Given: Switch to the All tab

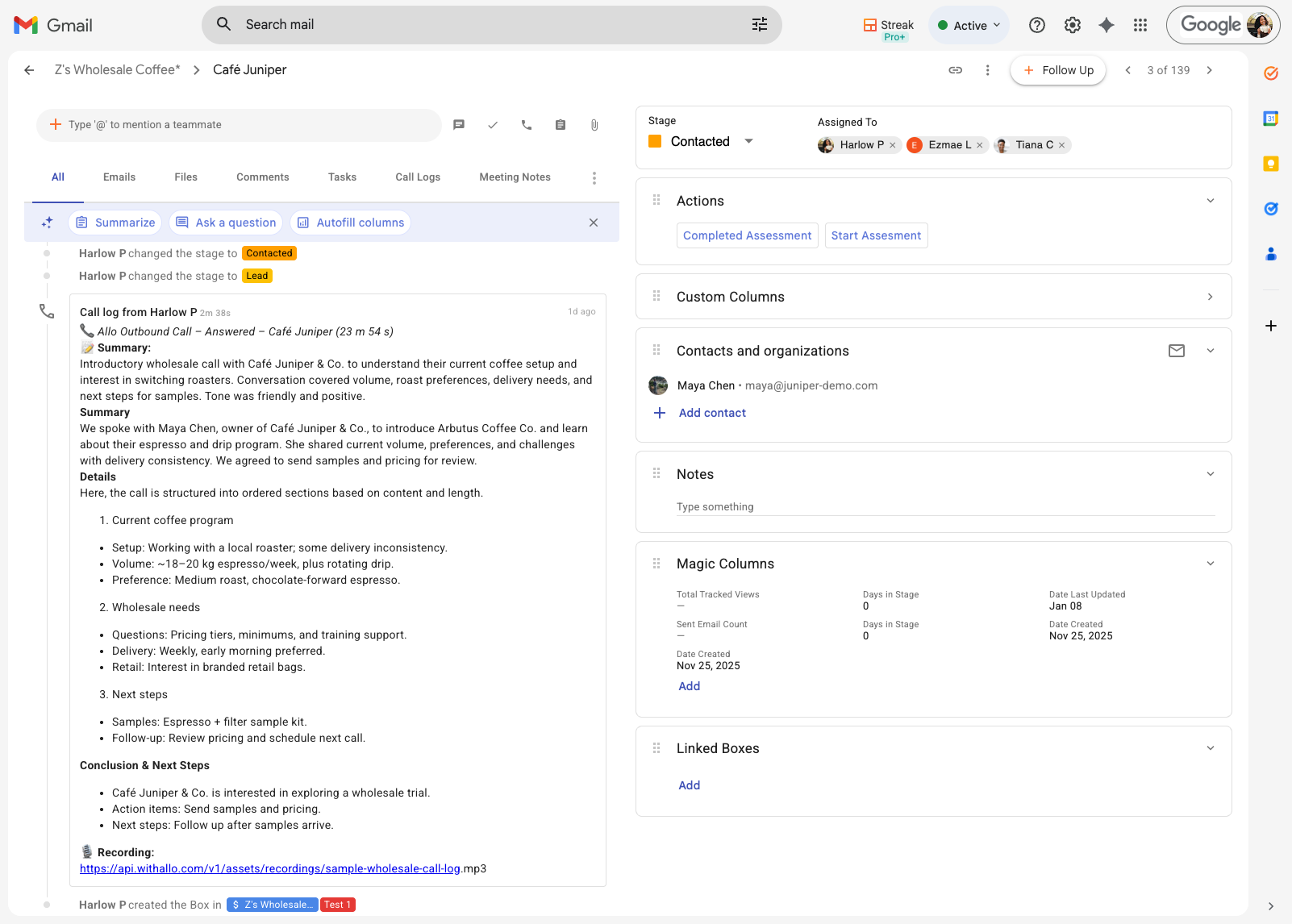Looking at the screenshot, I should coord(58,177).
